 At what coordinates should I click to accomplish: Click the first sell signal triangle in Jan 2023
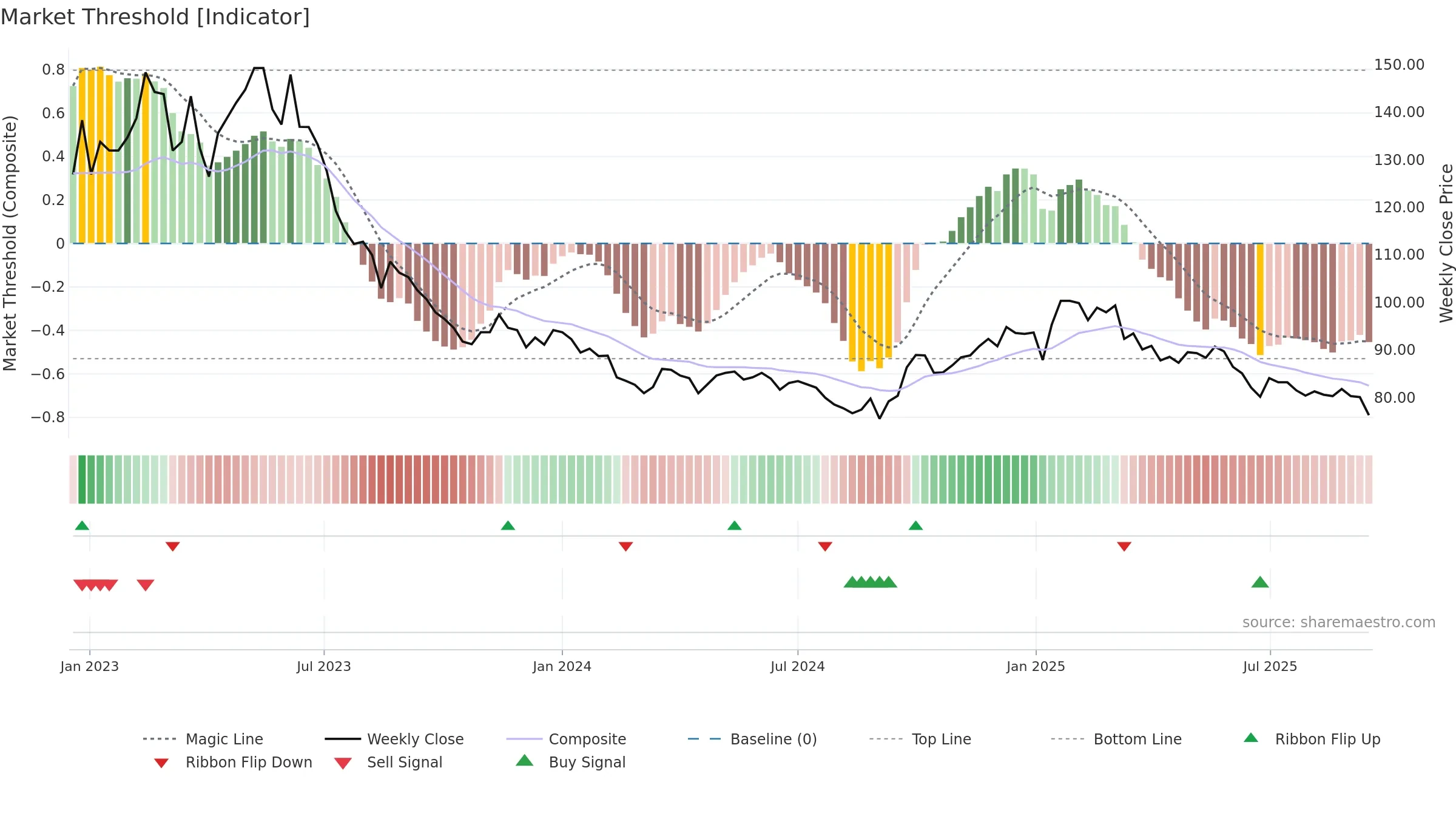81,585
